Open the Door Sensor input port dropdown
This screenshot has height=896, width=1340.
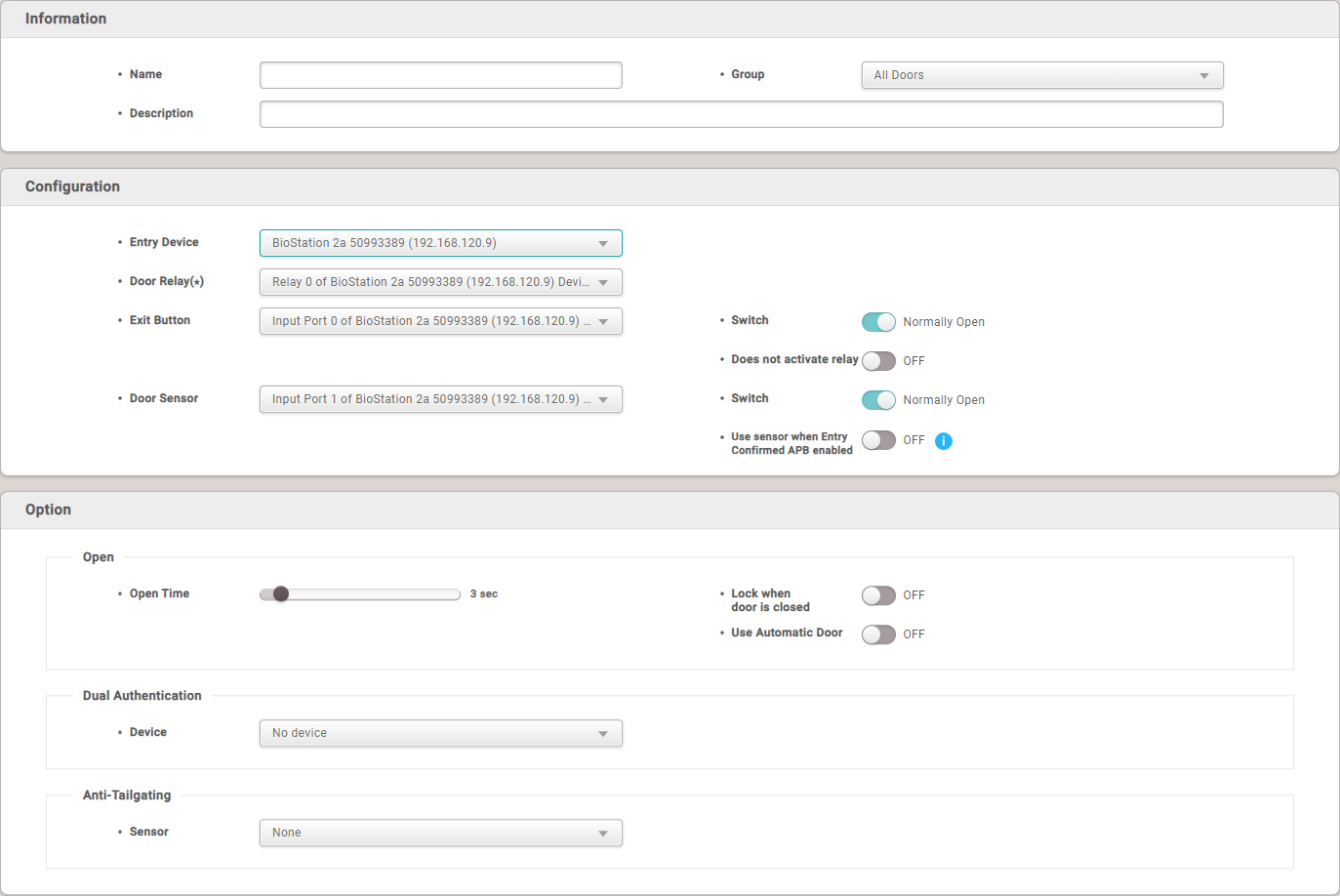tap(441, 399)
